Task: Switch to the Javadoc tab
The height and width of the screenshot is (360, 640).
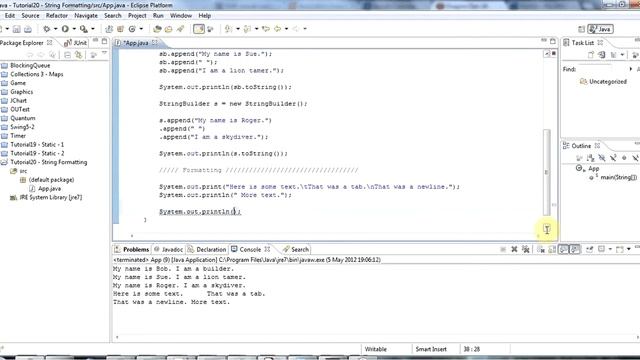Action: click(169, 249)
